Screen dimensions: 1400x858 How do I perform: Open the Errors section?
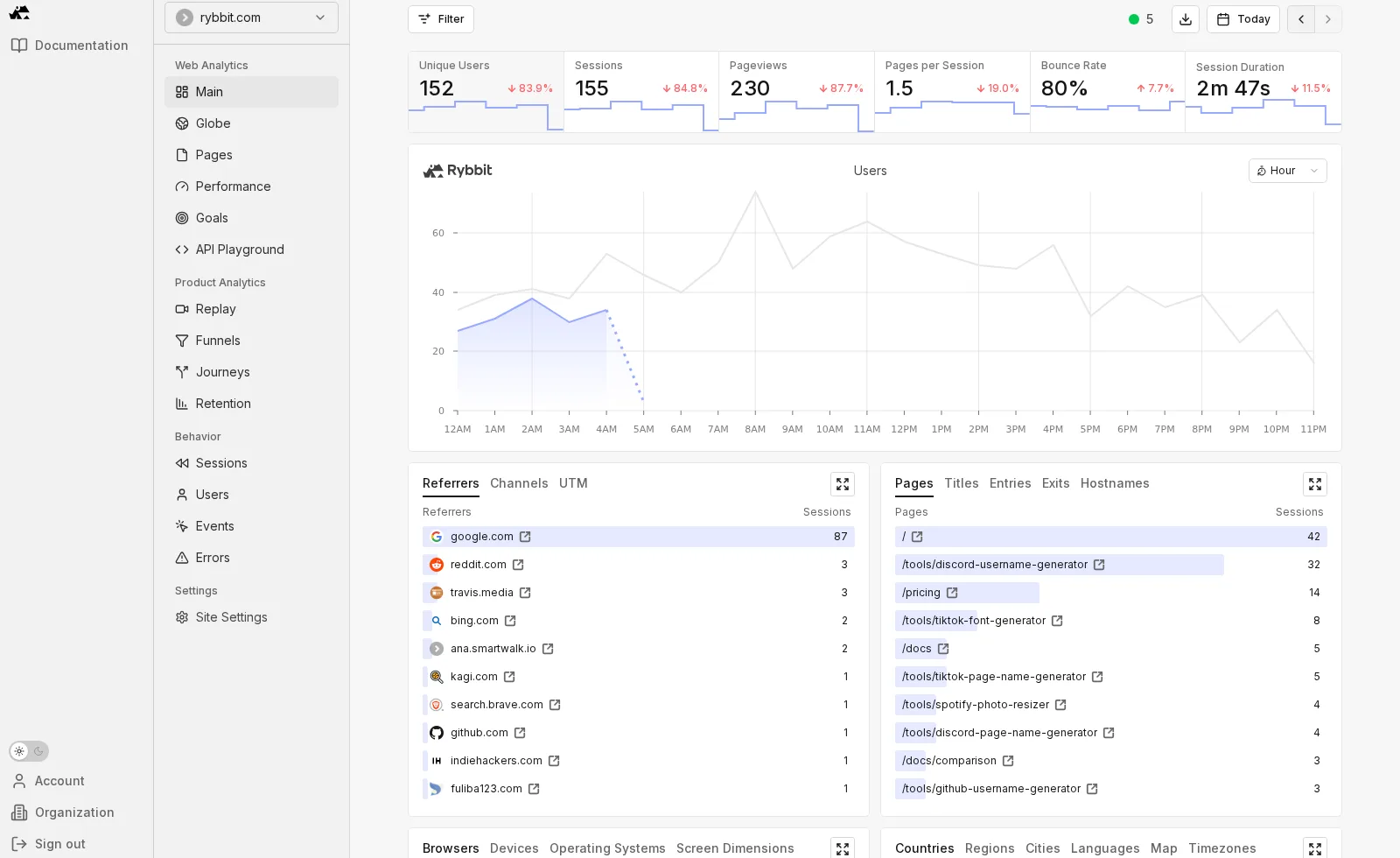[251, 558]
